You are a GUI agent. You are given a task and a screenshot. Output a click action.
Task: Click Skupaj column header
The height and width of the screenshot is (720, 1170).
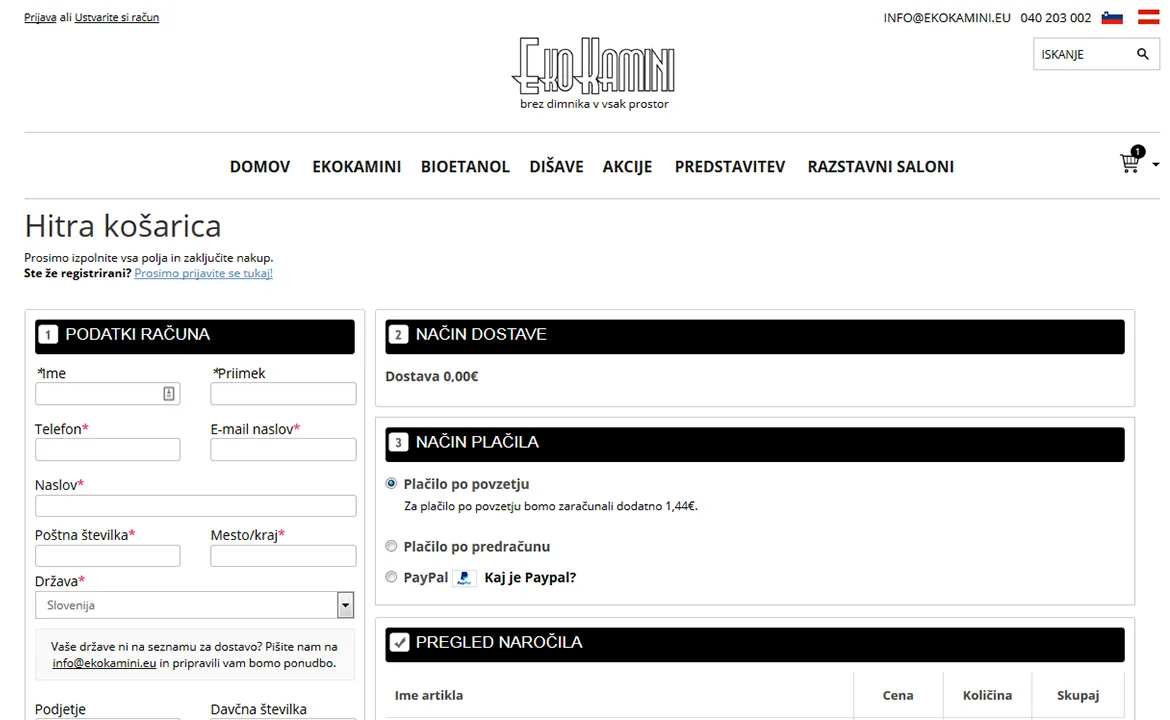1077,695
